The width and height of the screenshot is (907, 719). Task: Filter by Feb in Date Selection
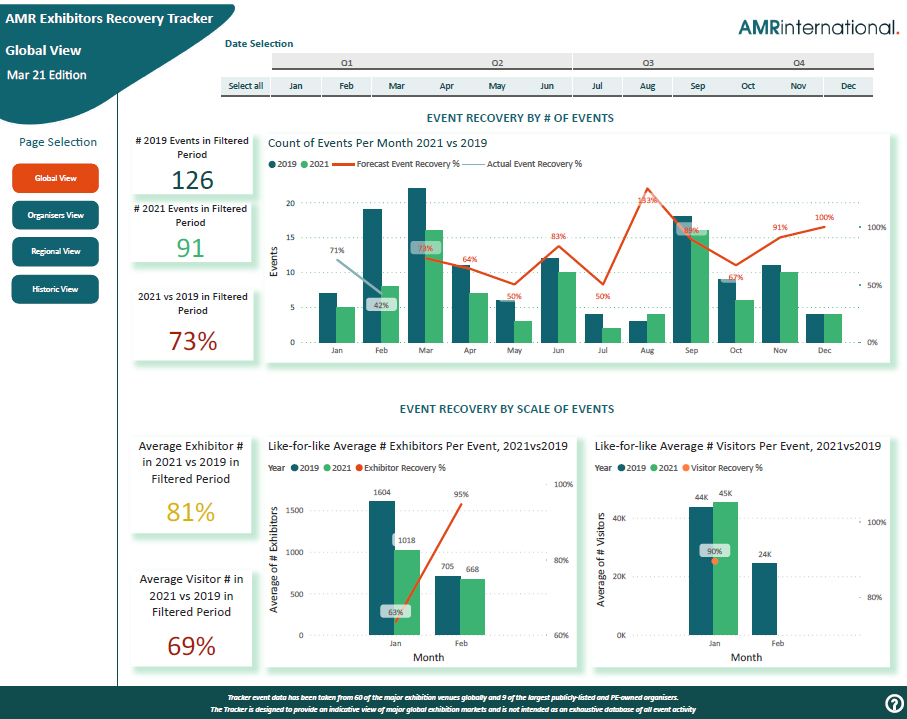pos(346,86)
